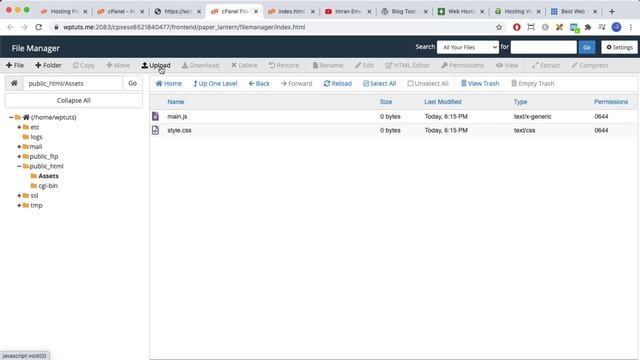Expand the tmp folder

coord(19,205)
